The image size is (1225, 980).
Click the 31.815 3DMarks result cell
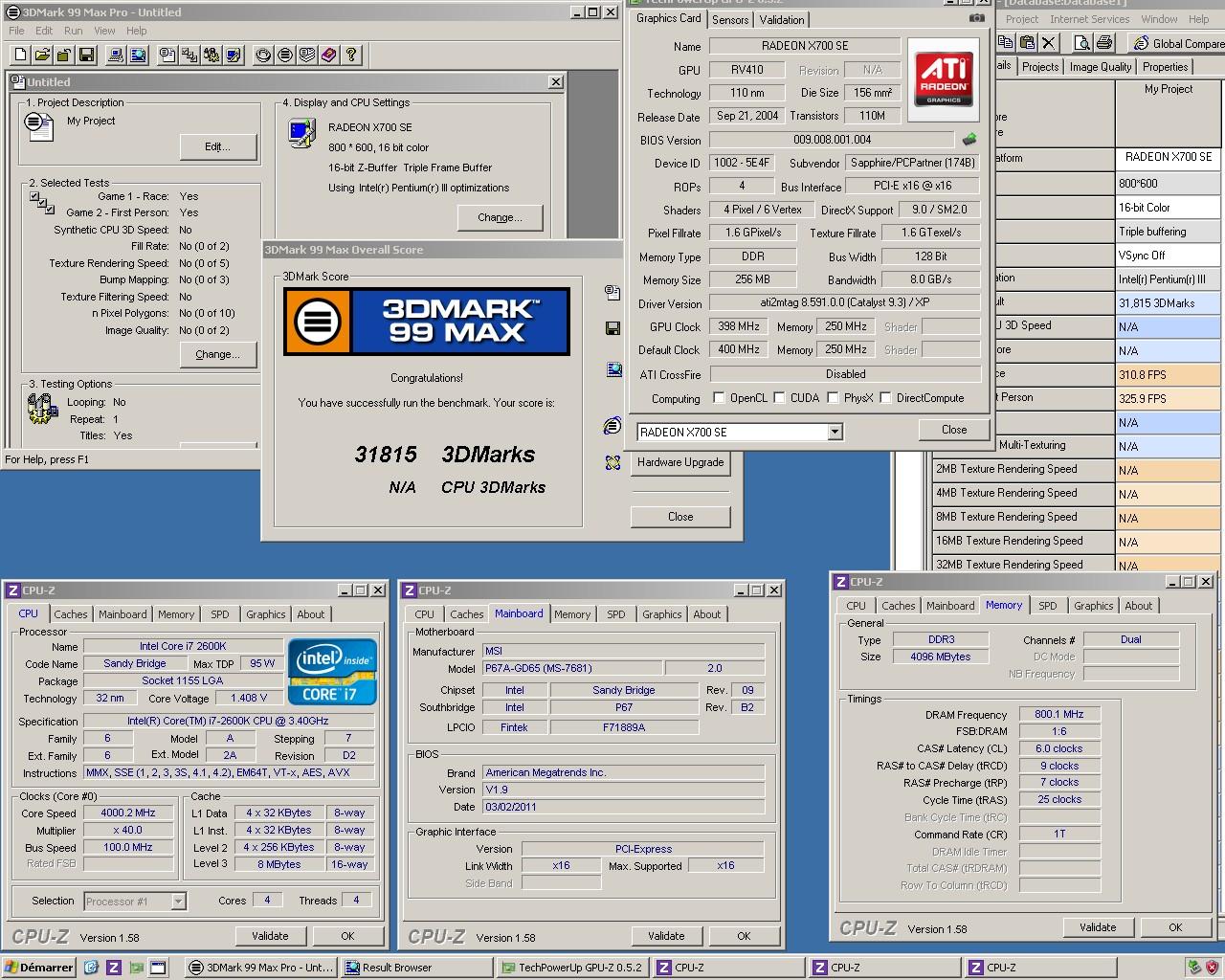click(x=1169, y=303)
